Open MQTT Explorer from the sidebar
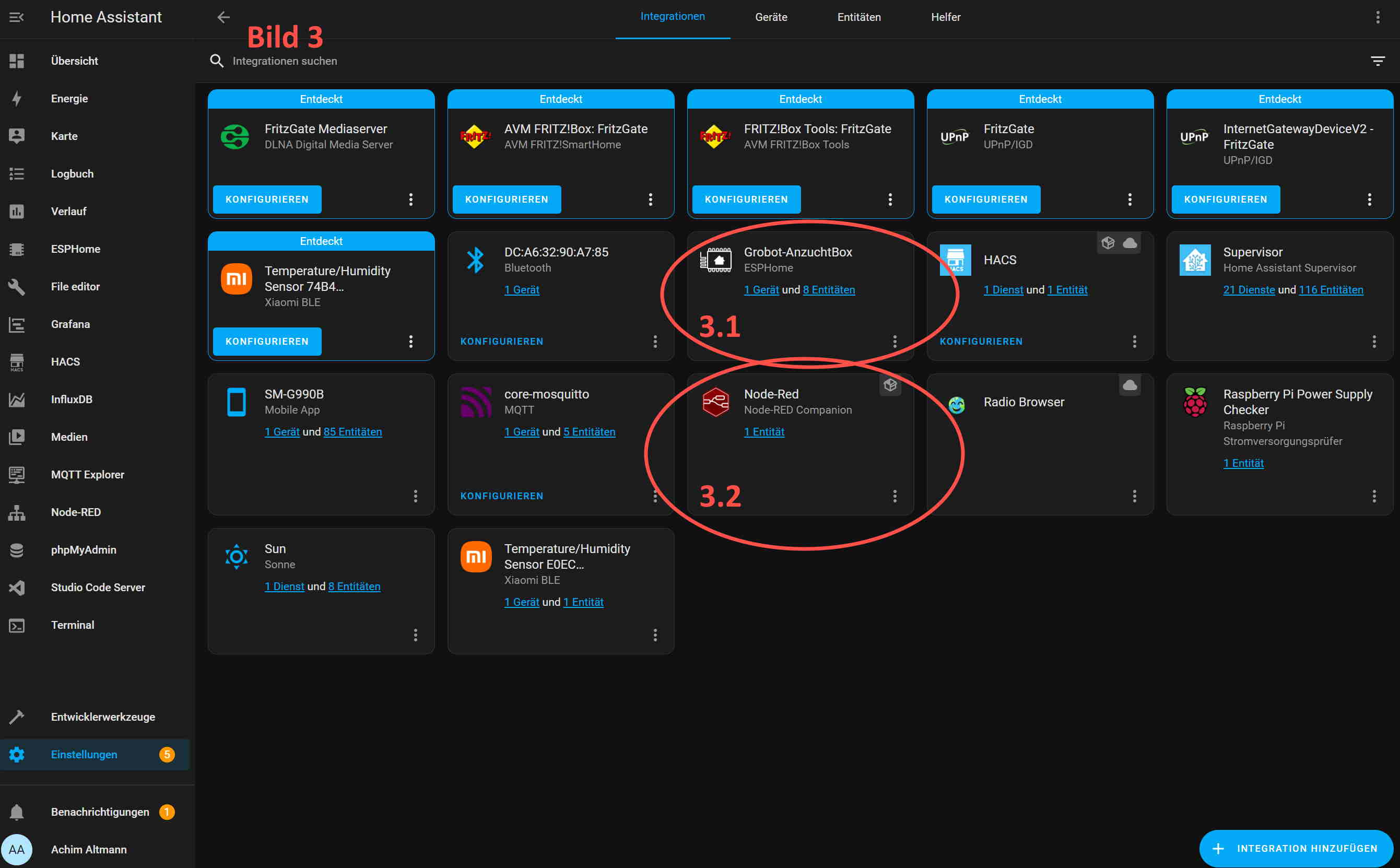1400x868 pixels. 87,474
